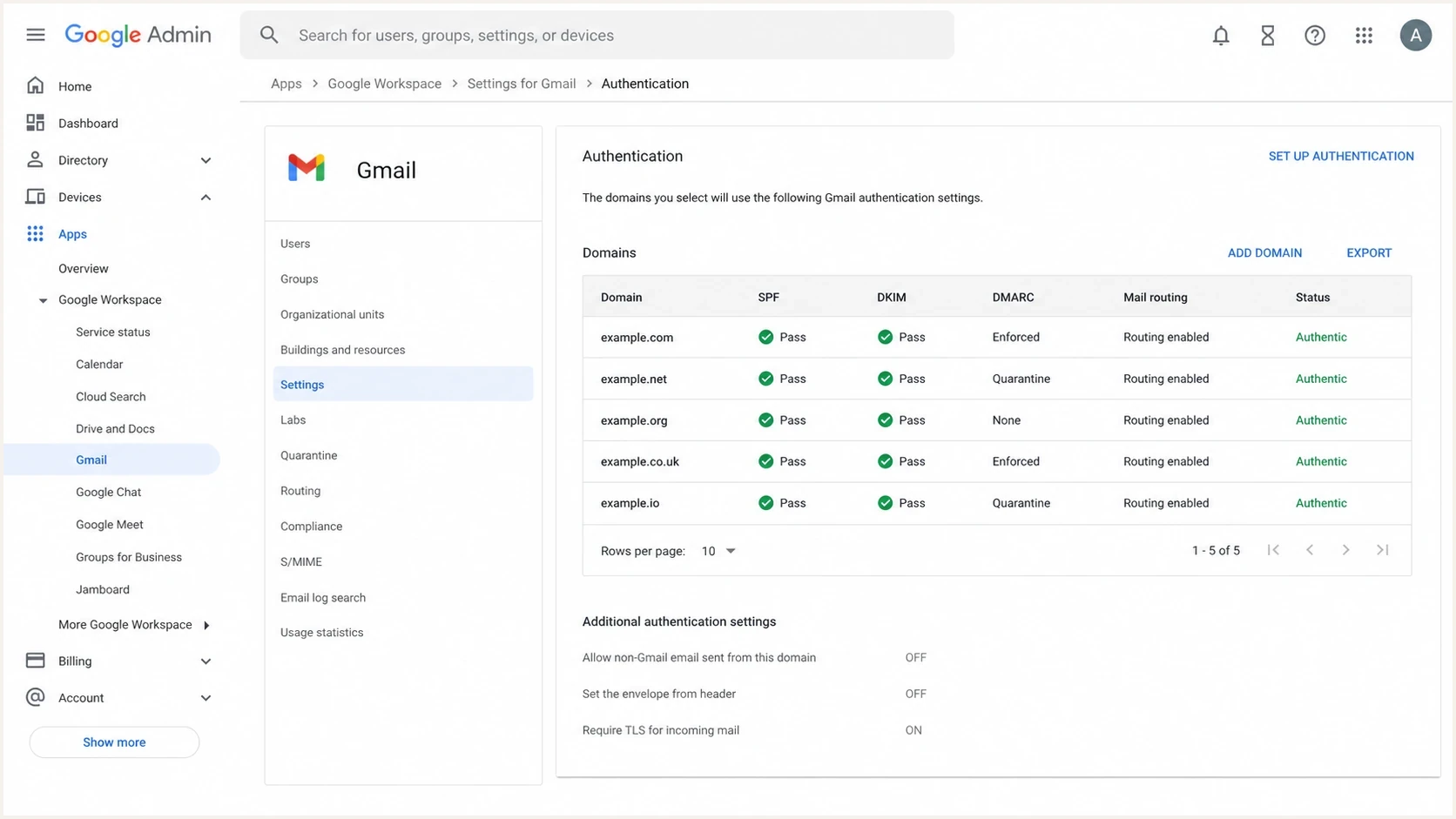Expand the Directory section chevron

pyautogui.click(x=206, y=160)
